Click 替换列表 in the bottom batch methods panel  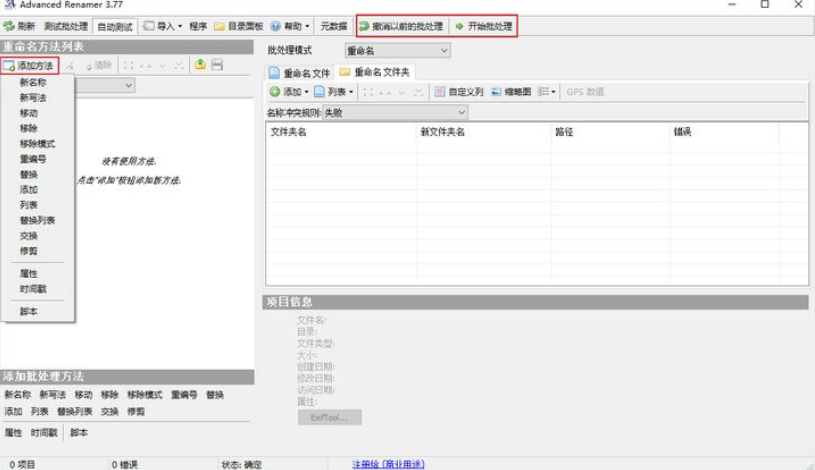[x=74, y=412]
